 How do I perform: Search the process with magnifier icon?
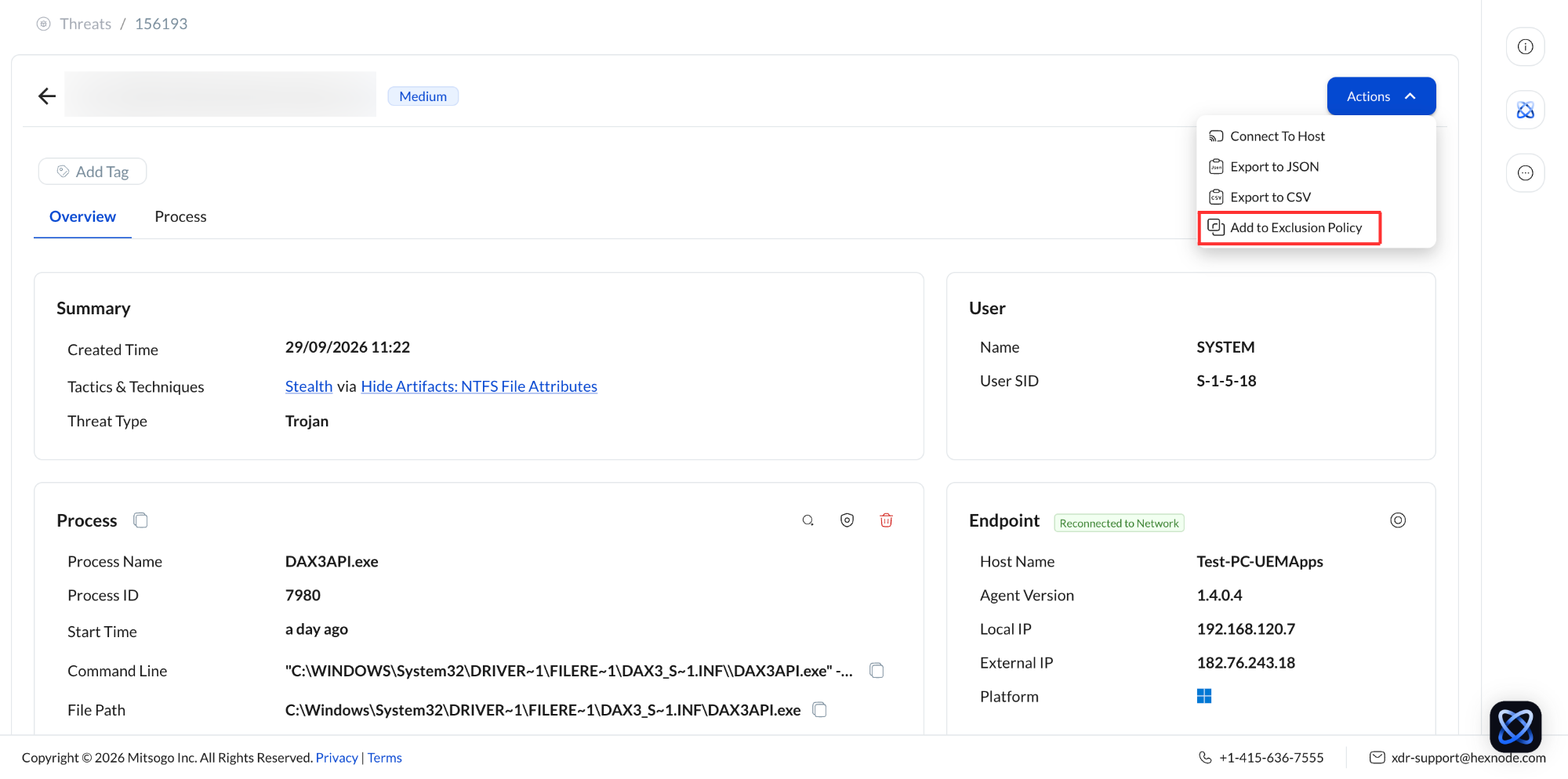click(808, 520)
